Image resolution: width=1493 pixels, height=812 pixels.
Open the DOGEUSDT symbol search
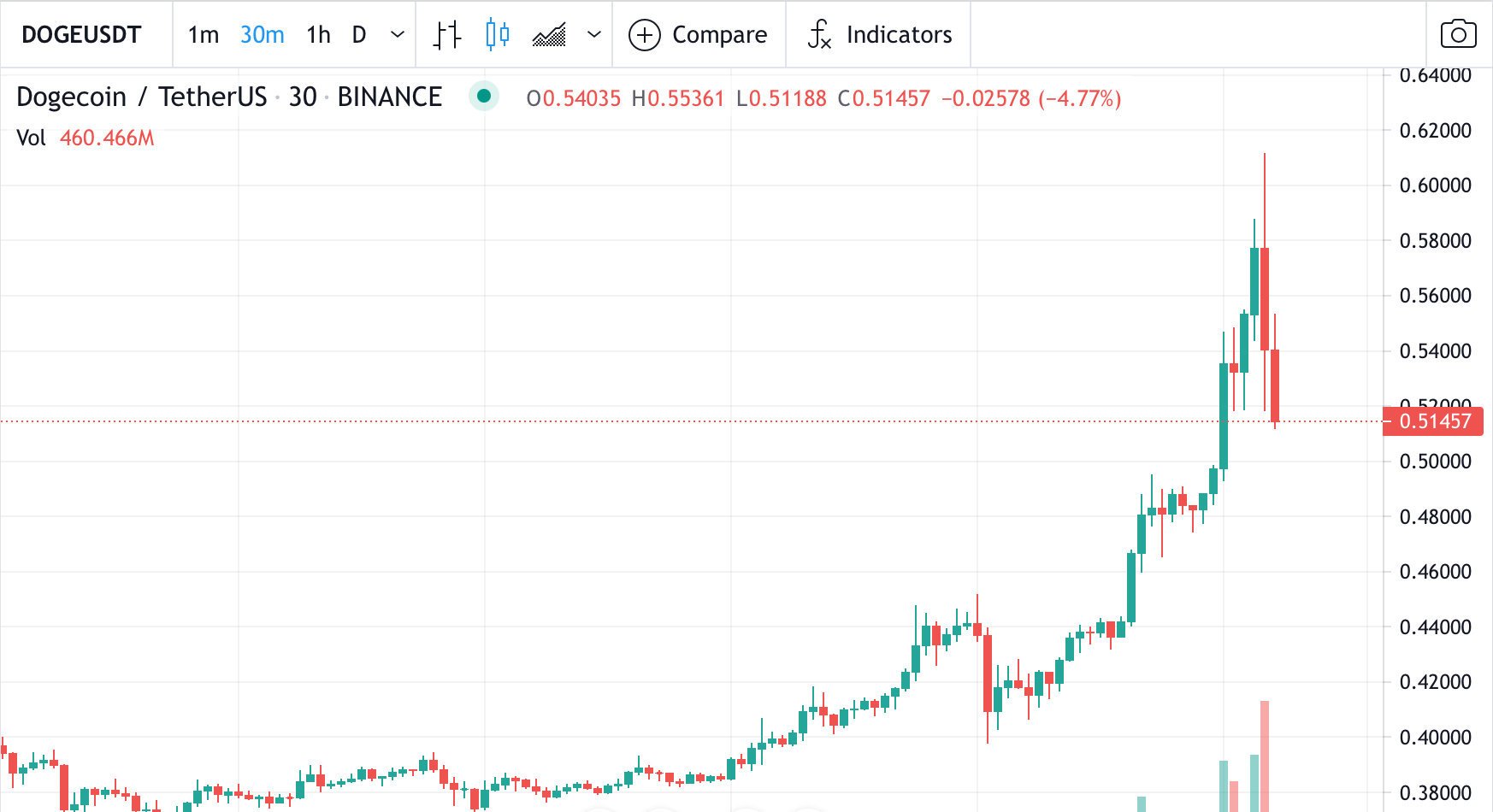[81, 35]
